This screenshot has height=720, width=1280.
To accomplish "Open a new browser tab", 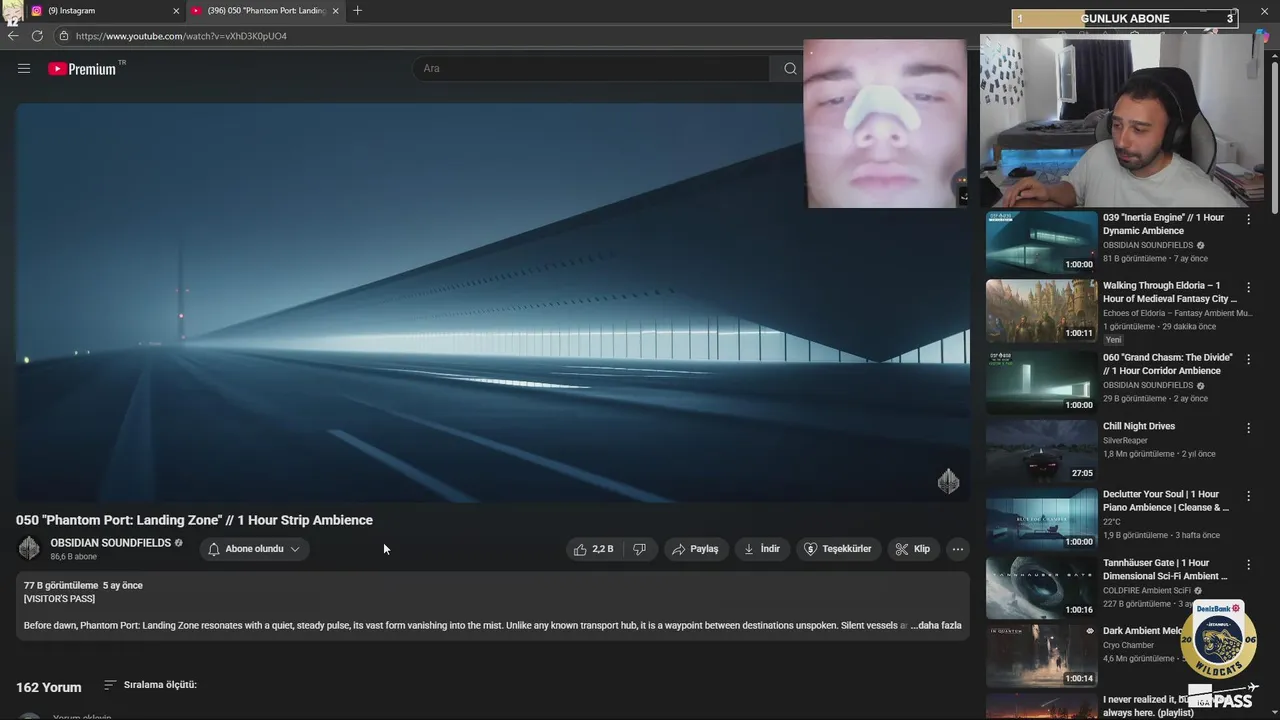I will pos(357,11).
